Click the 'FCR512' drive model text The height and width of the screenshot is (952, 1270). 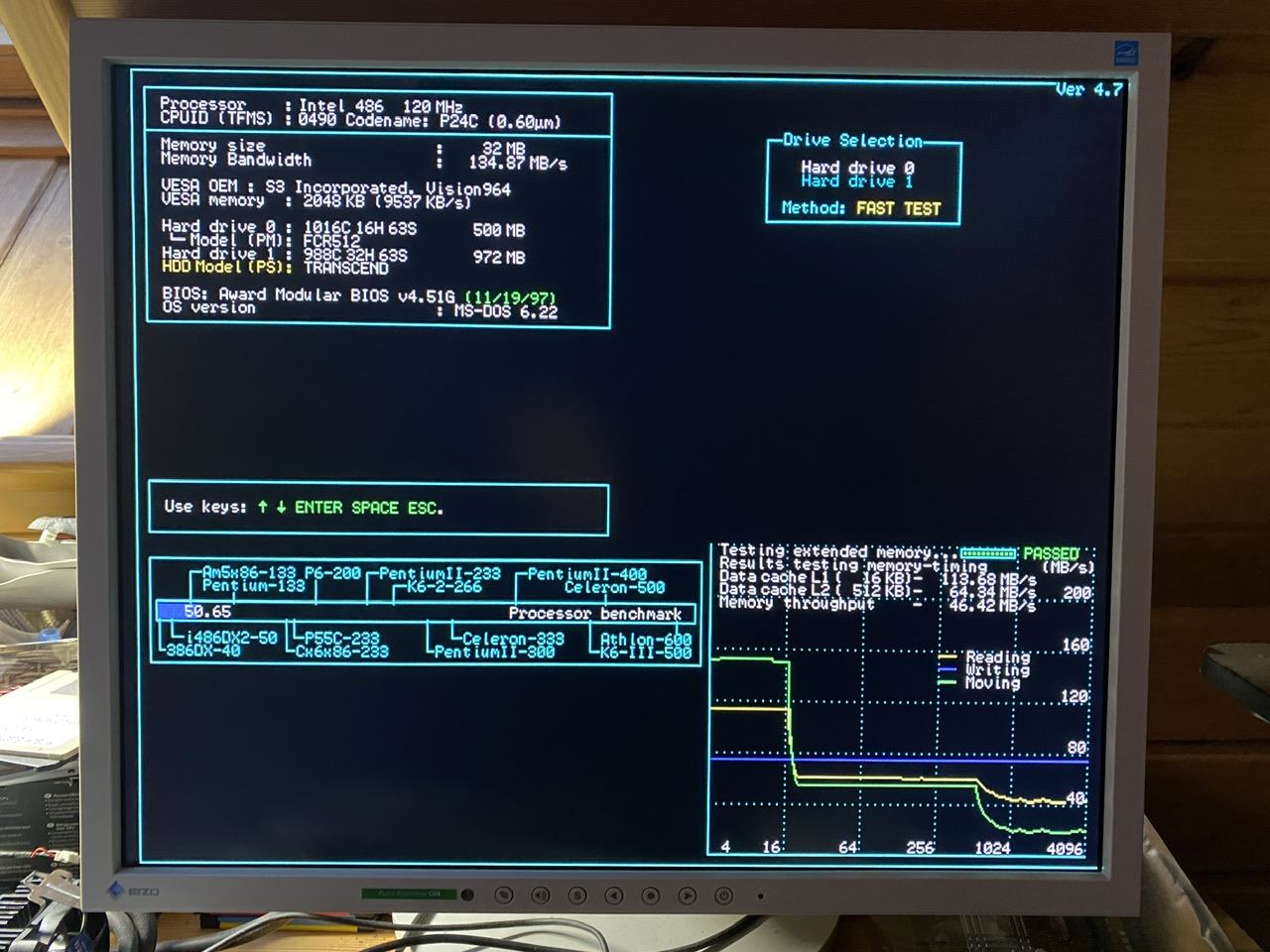331,241
